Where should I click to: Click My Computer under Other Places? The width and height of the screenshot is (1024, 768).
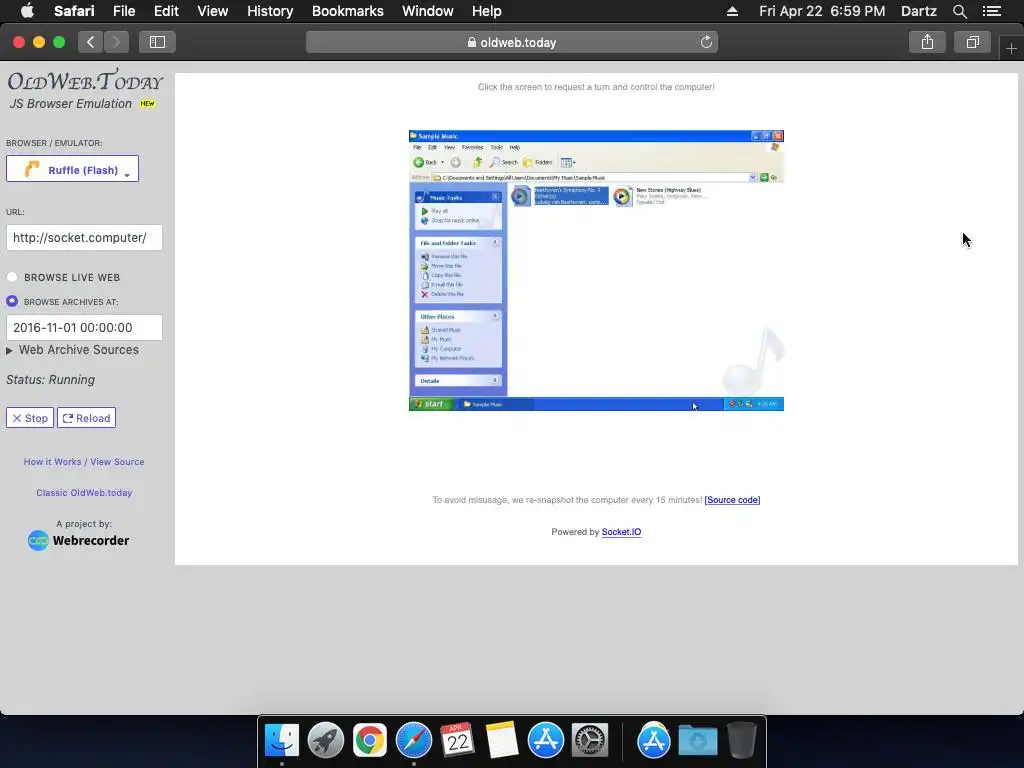pos(441,349)
